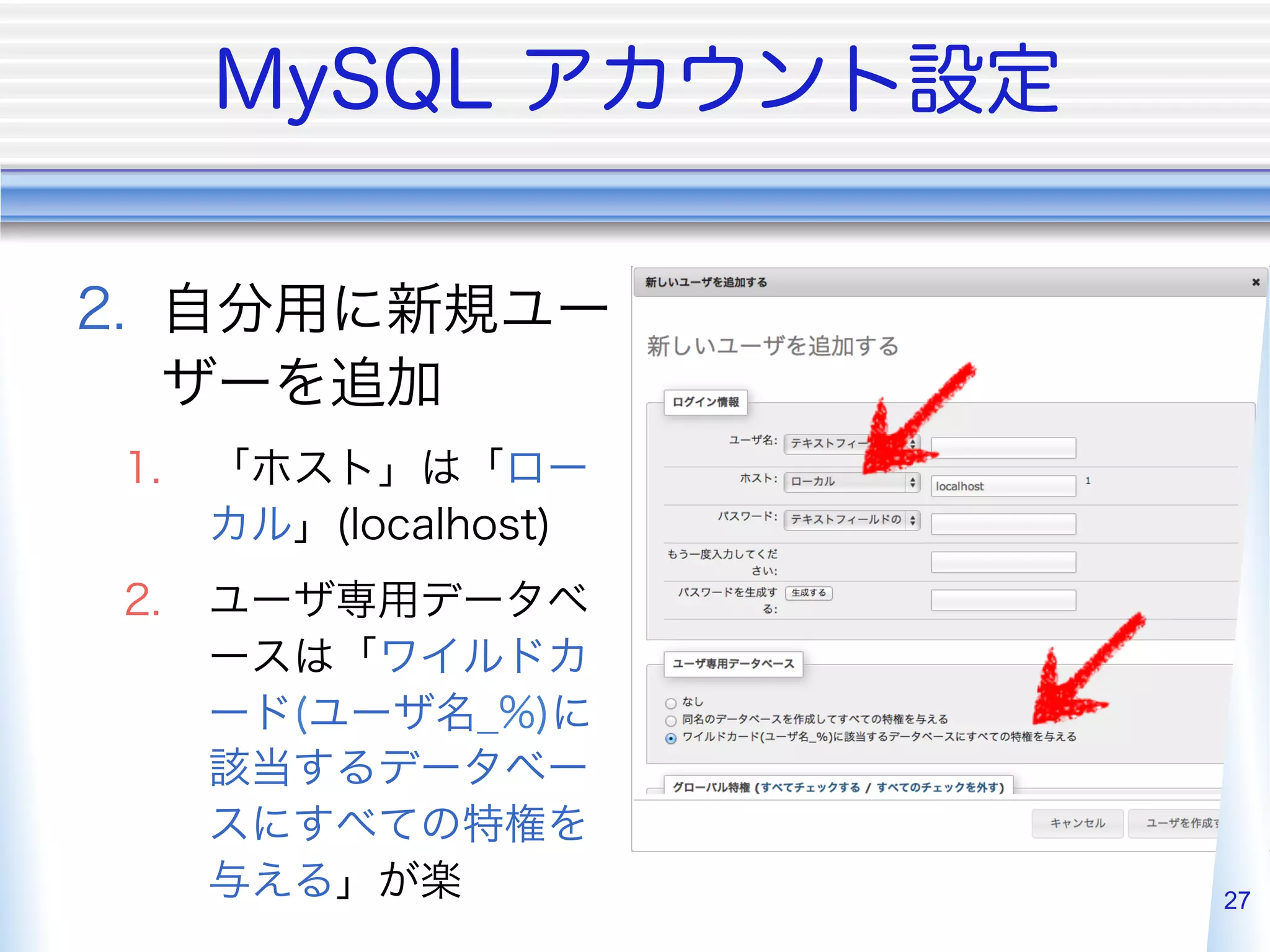Open the パスワード field type dropdown

pos(851,519)
